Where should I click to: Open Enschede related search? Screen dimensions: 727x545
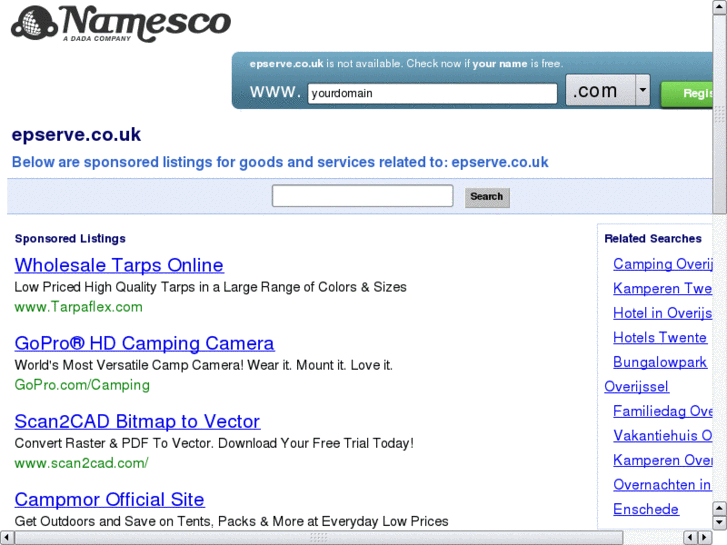coord(646,509)
